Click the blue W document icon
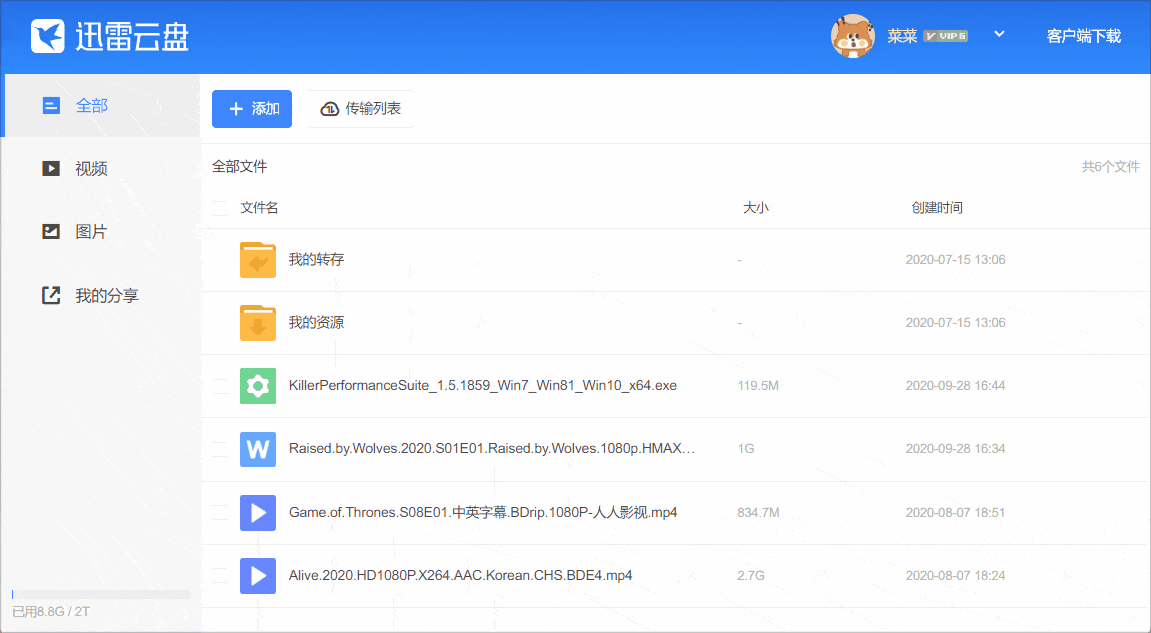Image resolution: width=1151 pixels, height=633 pixels. pos(258,449)
